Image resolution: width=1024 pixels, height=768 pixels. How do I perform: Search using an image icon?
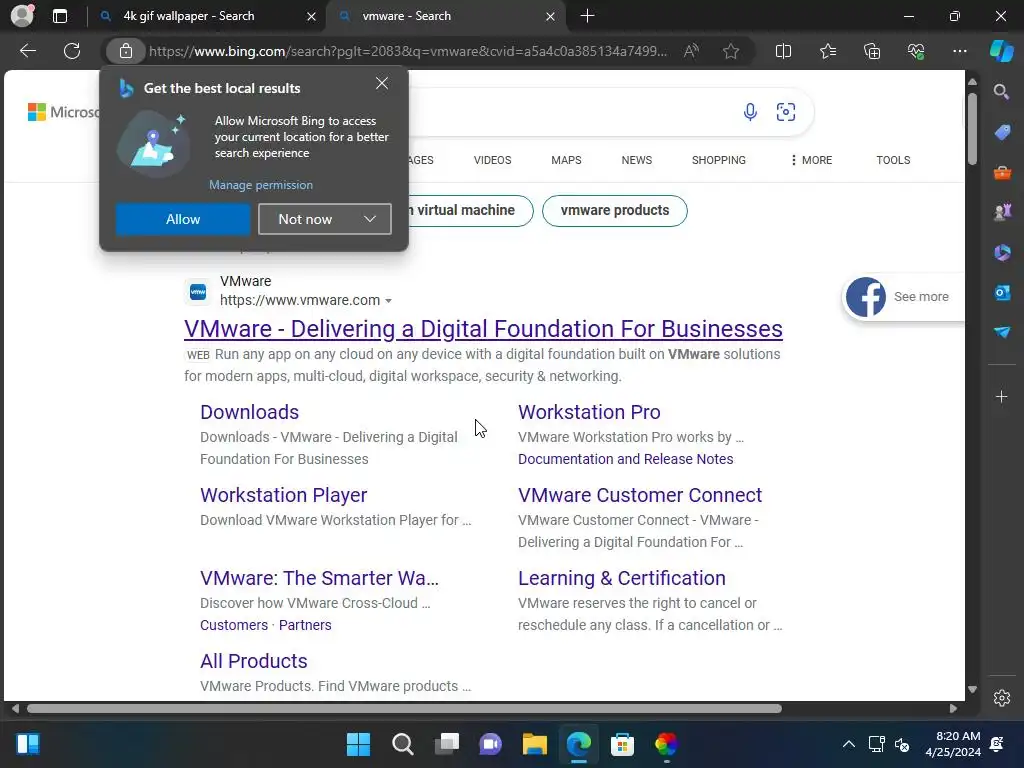[786, 112]
